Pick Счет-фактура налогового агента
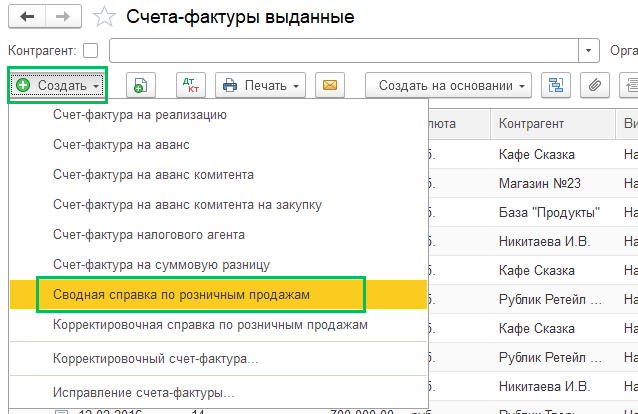Image resolution: width=638 pixels, height=414 pixels. 218,235
